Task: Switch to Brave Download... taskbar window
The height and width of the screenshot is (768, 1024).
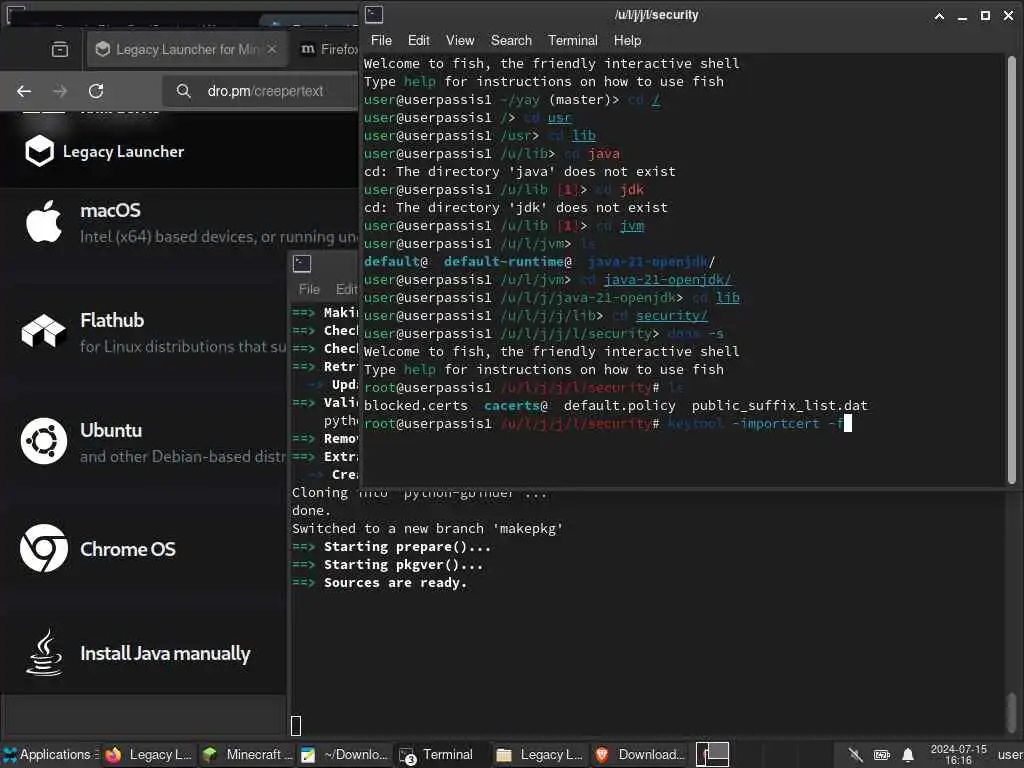Action: click(x=639, y=755)
